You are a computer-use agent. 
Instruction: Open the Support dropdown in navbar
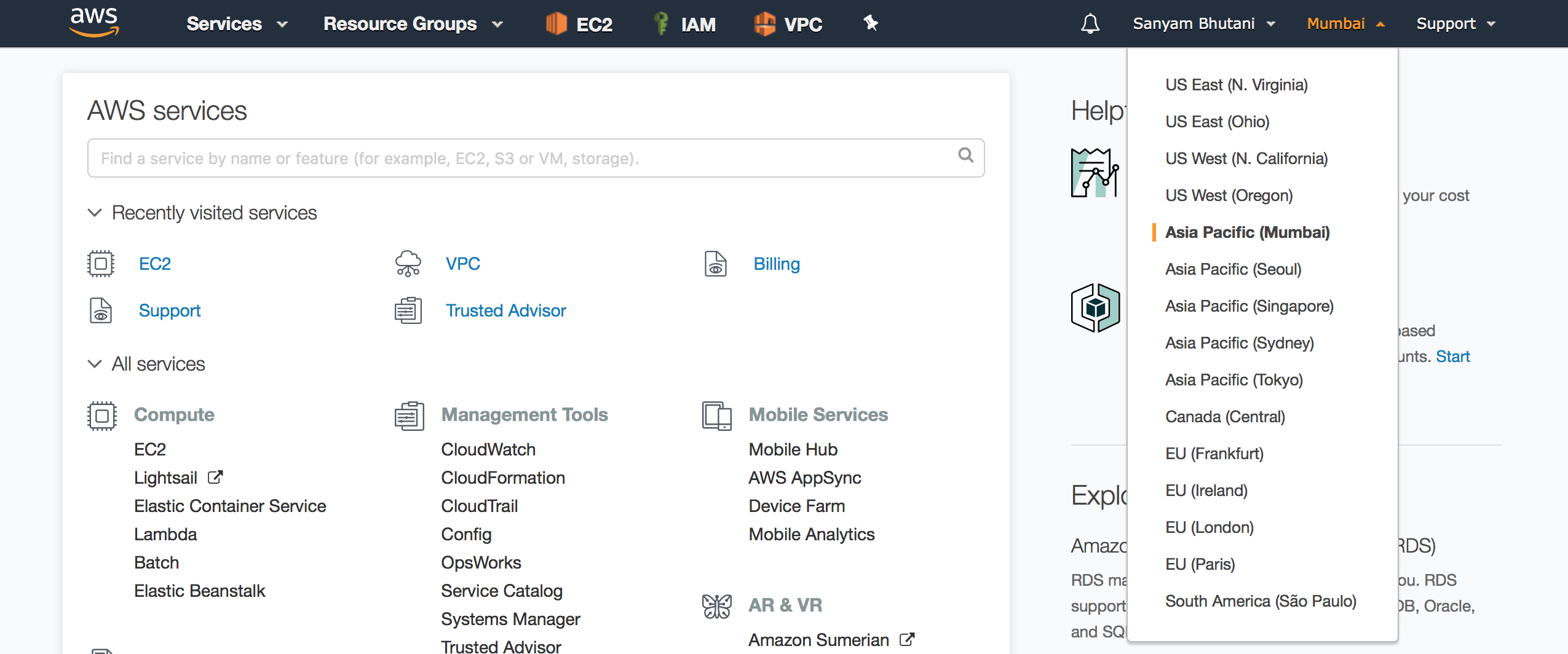coord(1455,24)
